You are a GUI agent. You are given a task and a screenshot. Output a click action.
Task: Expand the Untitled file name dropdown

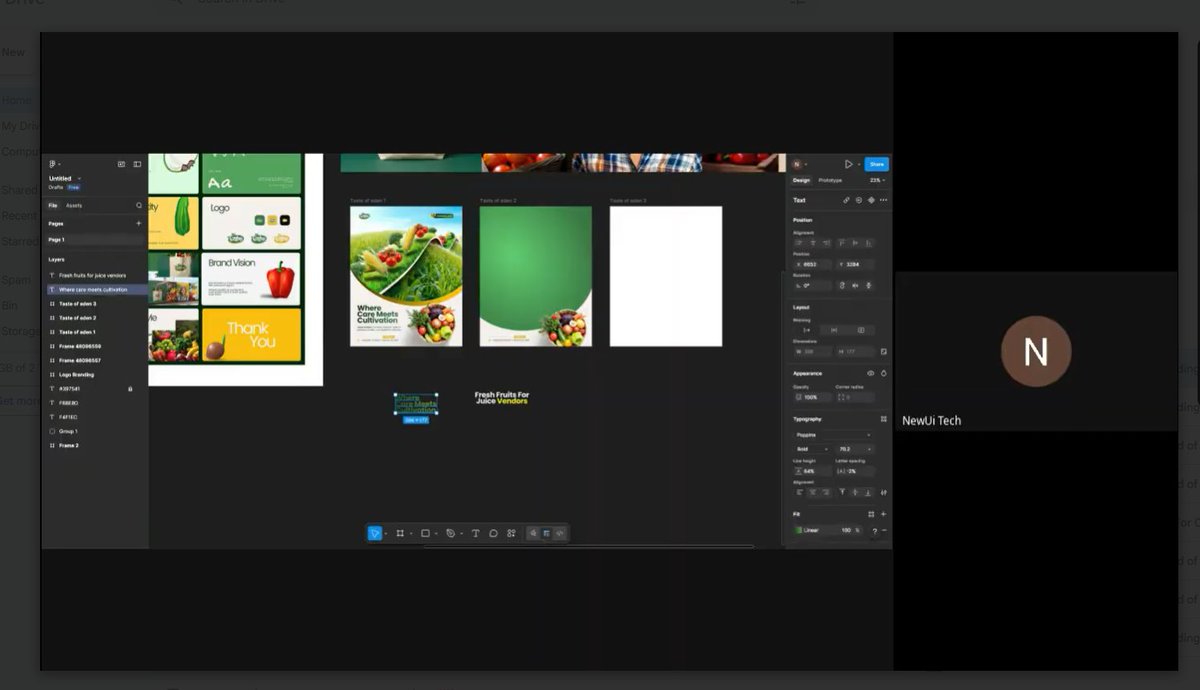tap(79, 178)
